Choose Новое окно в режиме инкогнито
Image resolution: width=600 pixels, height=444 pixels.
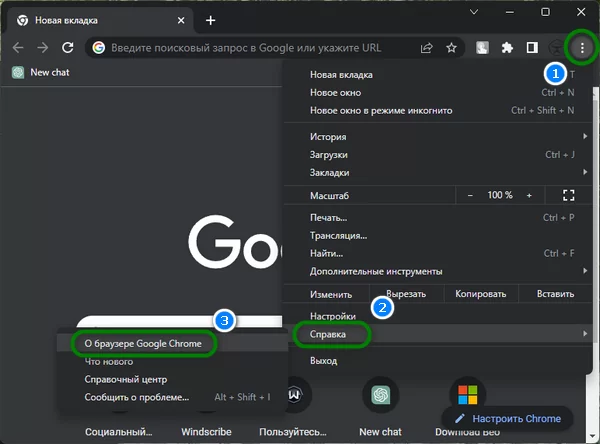pyautogui.click(x=381, y=110)
